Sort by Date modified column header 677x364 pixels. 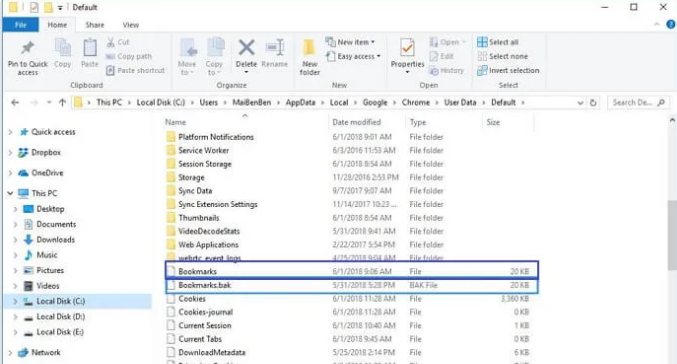[367, 122]
